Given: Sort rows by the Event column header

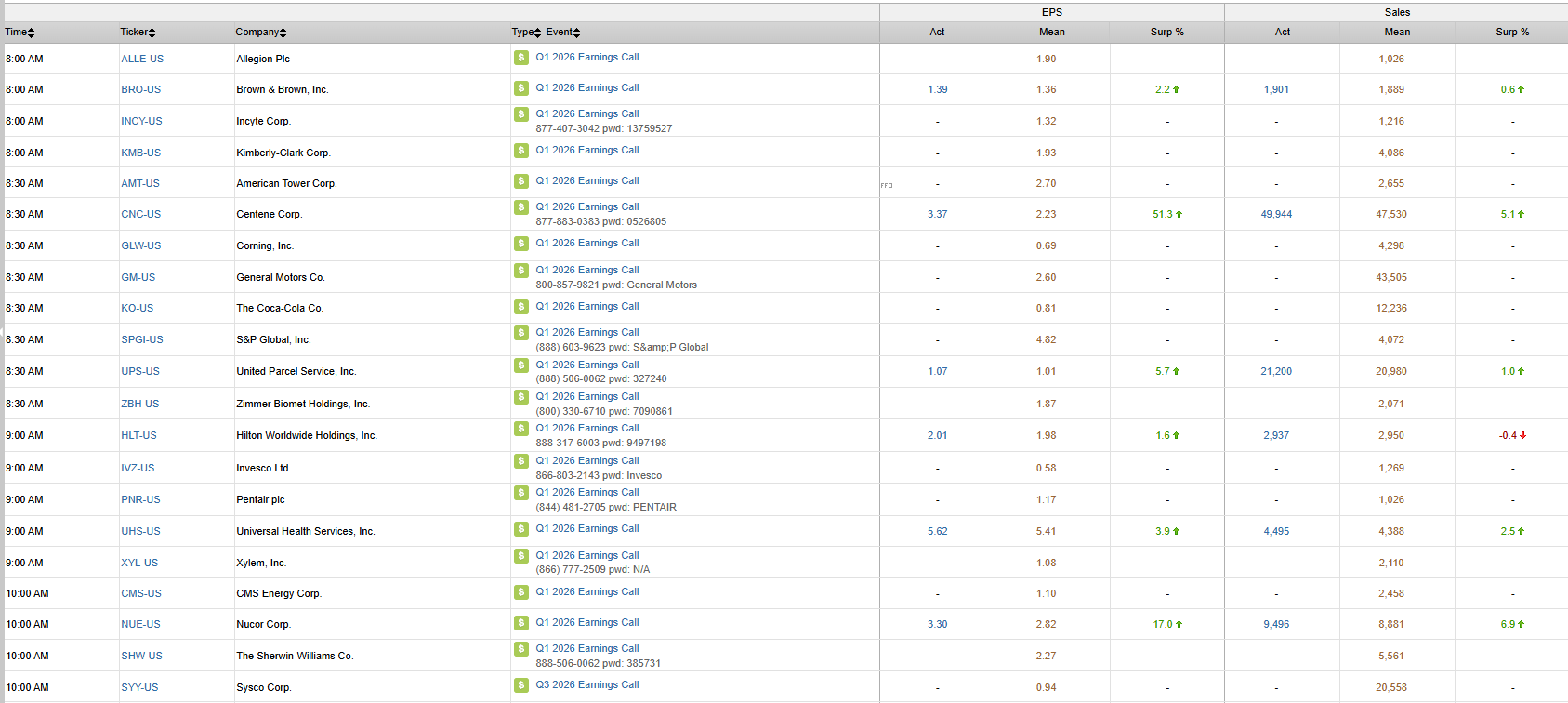Looking at the screenshot, I should click(562, 33).
